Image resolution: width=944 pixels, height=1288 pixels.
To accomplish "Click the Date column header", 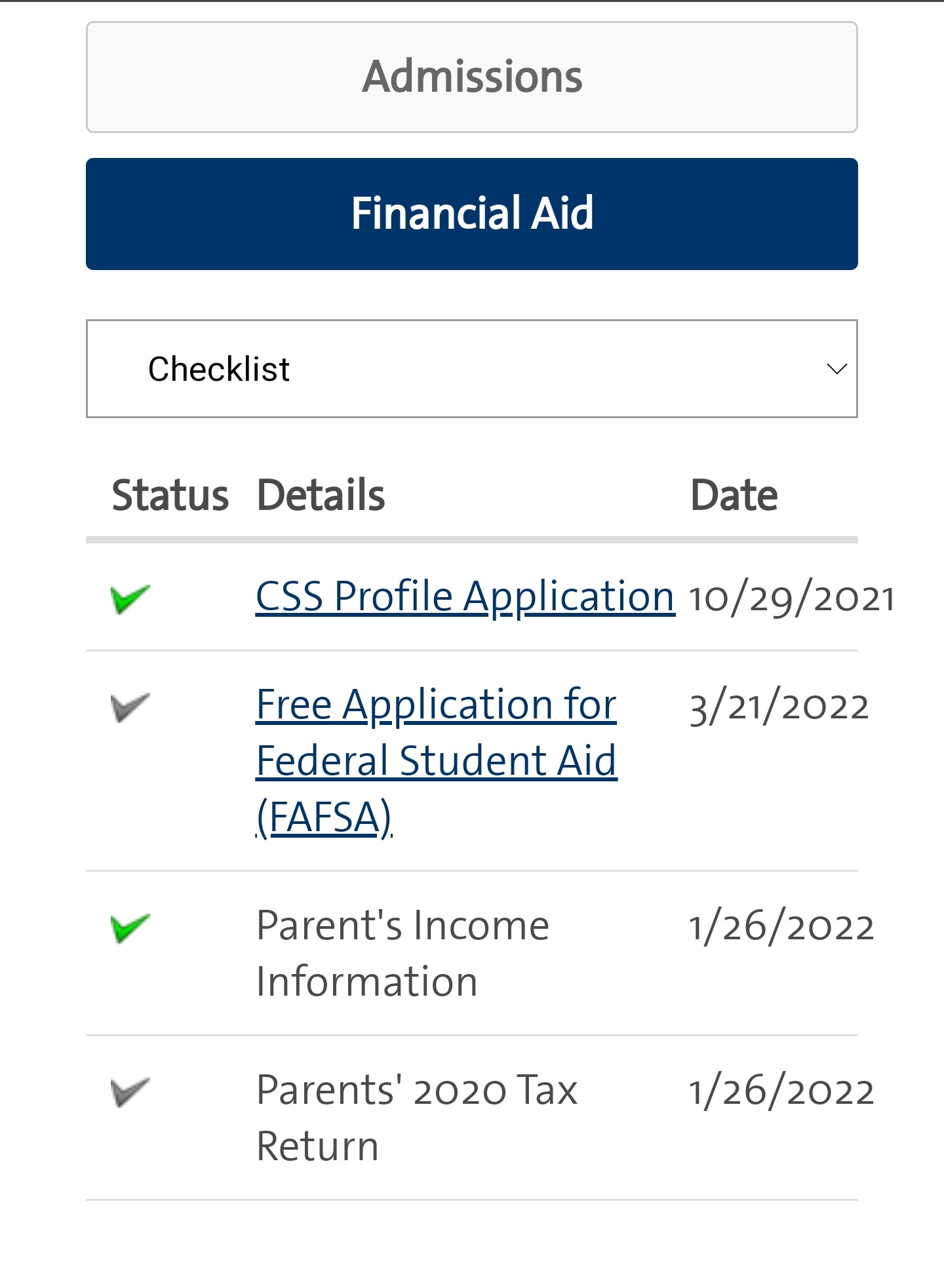I will click(734, 495).
